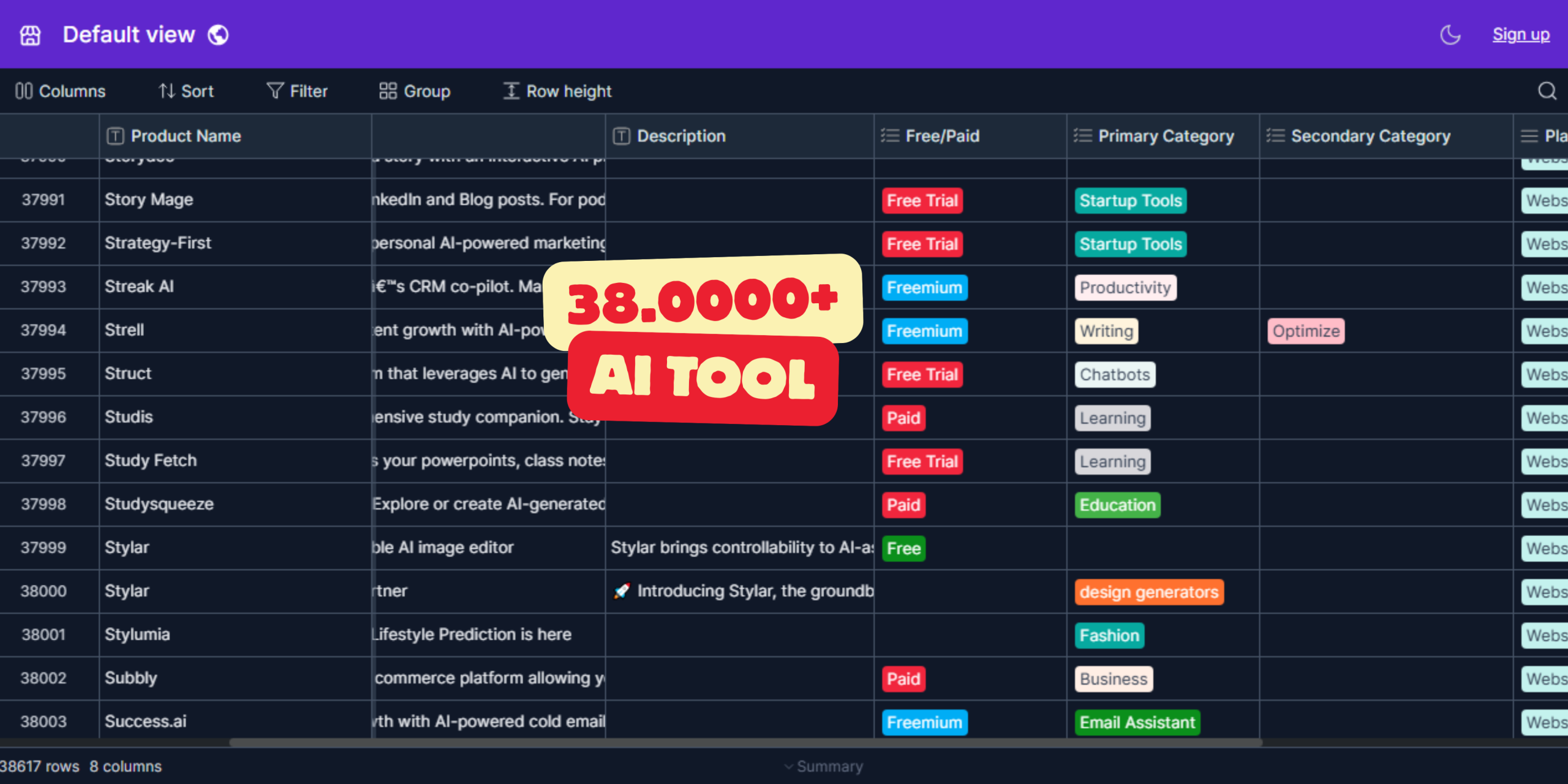Expand the Summary bar at the bottom

pos(823,766)
